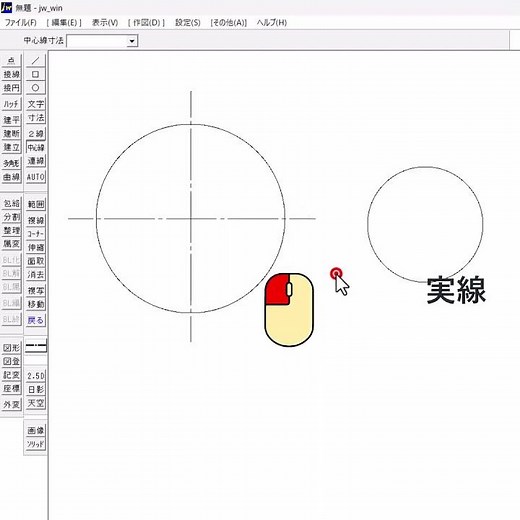Click the 整理 data cleanup tool

click(12, 230)
